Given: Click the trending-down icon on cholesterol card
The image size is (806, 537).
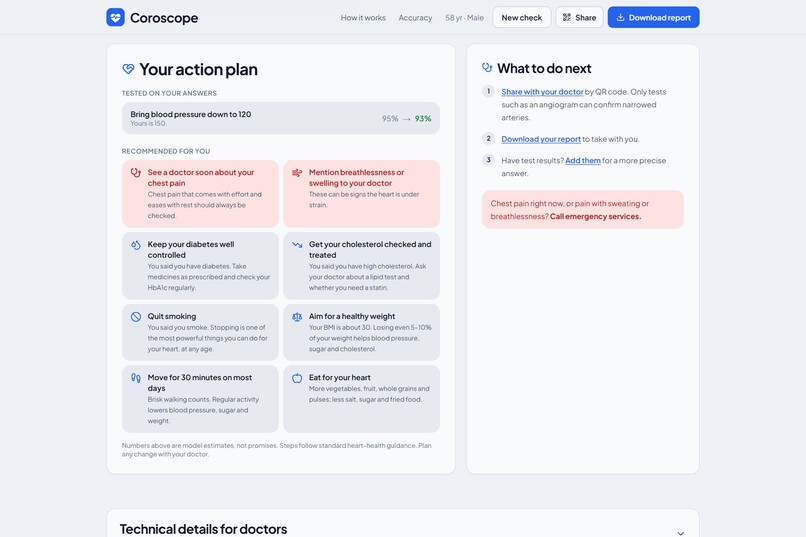Looking at the screenshot, I should [297, 245].
